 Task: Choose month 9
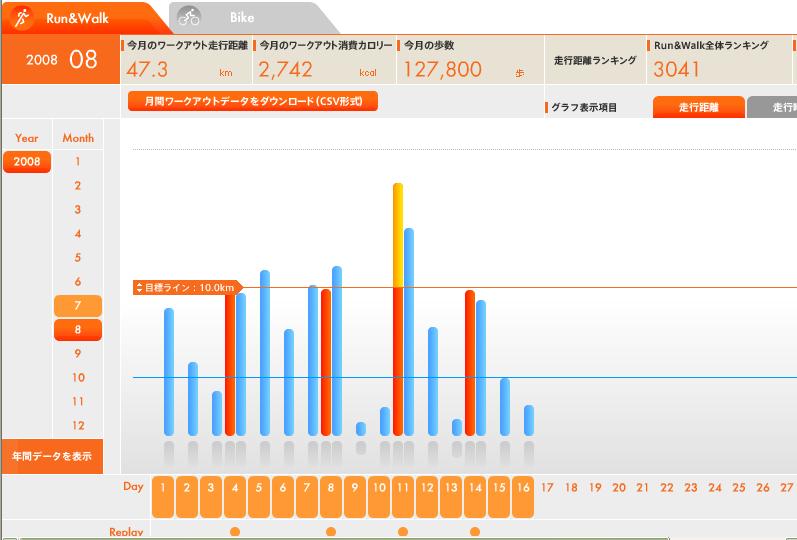coord(78,353)
